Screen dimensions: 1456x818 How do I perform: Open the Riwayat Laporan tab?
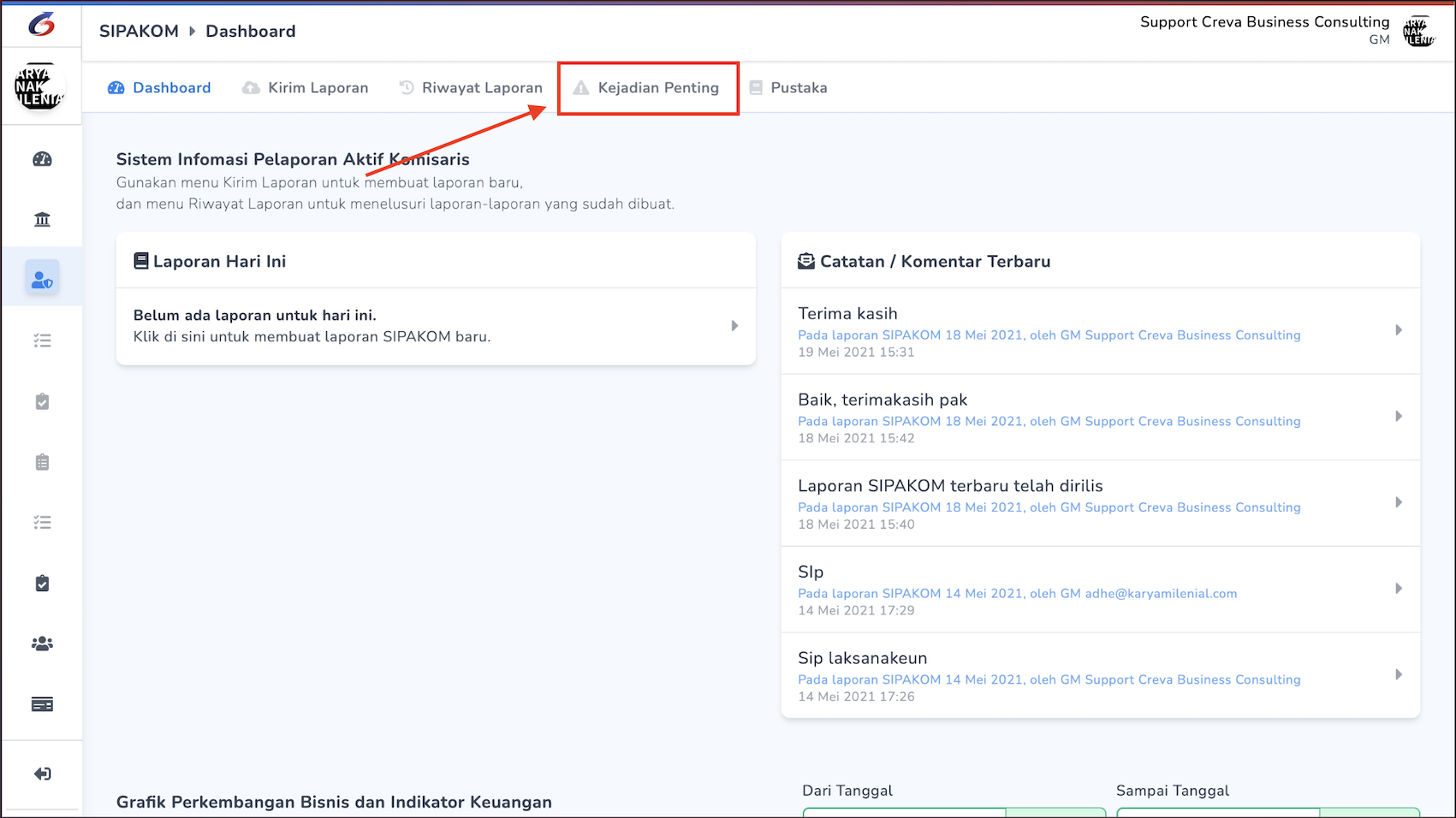coord(471,88)
